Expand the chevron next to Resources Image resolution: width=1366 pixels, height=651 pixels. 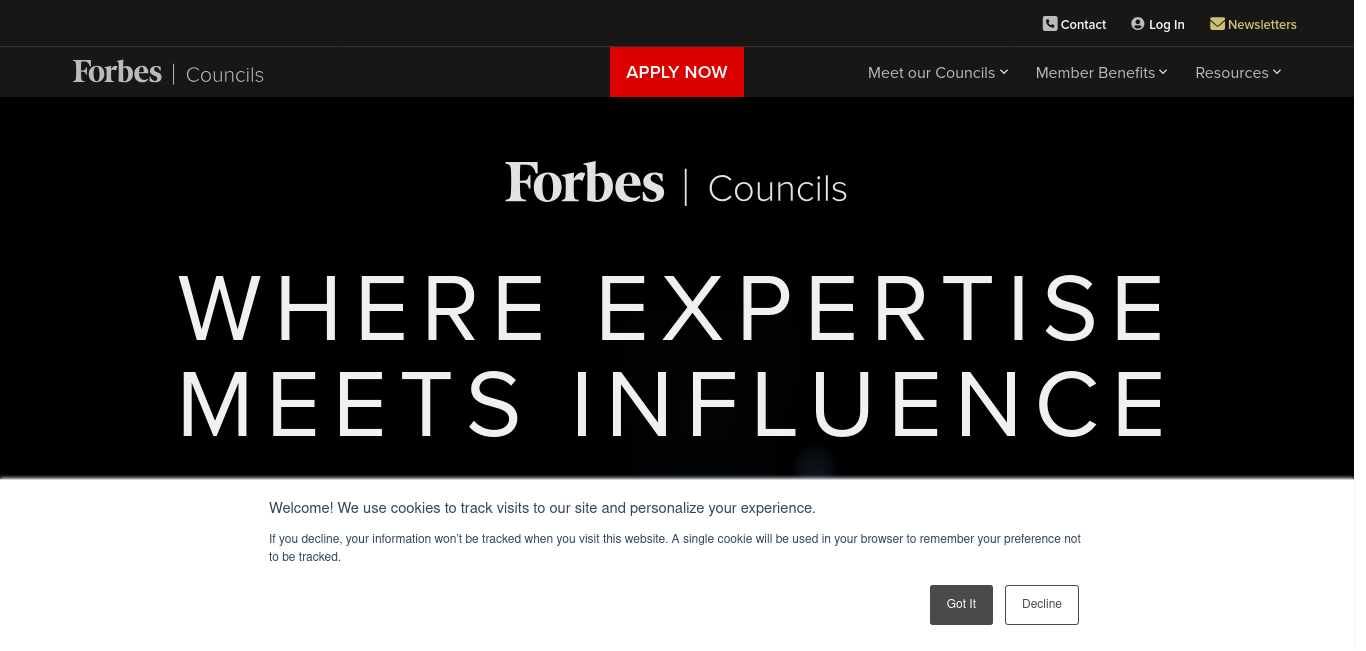point(1277,72)
